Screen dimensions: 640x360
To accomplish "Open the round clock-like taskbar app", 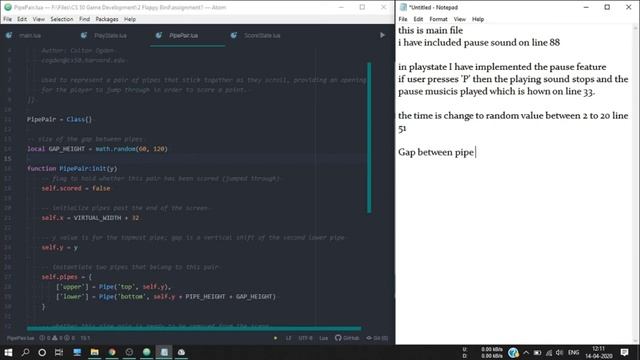I will tap(129, 352).
